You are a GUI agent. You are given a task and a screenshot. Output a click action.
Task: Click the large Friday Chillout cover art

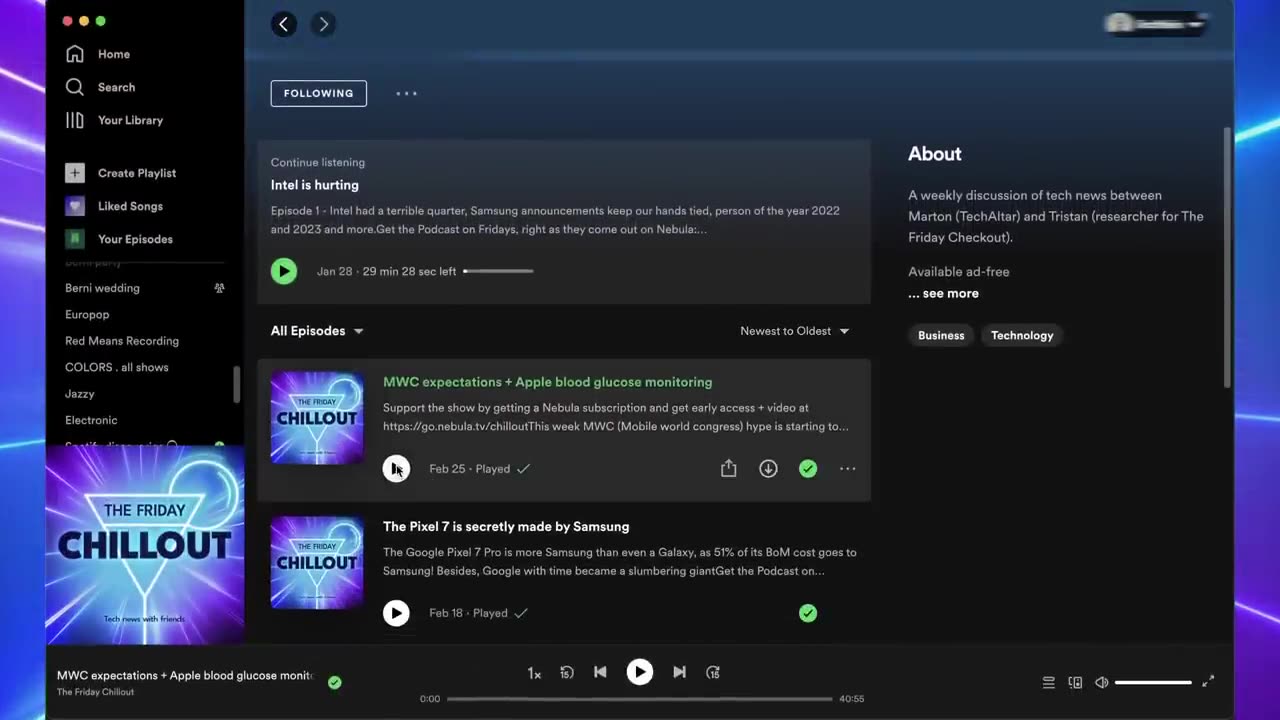(145, 545)
